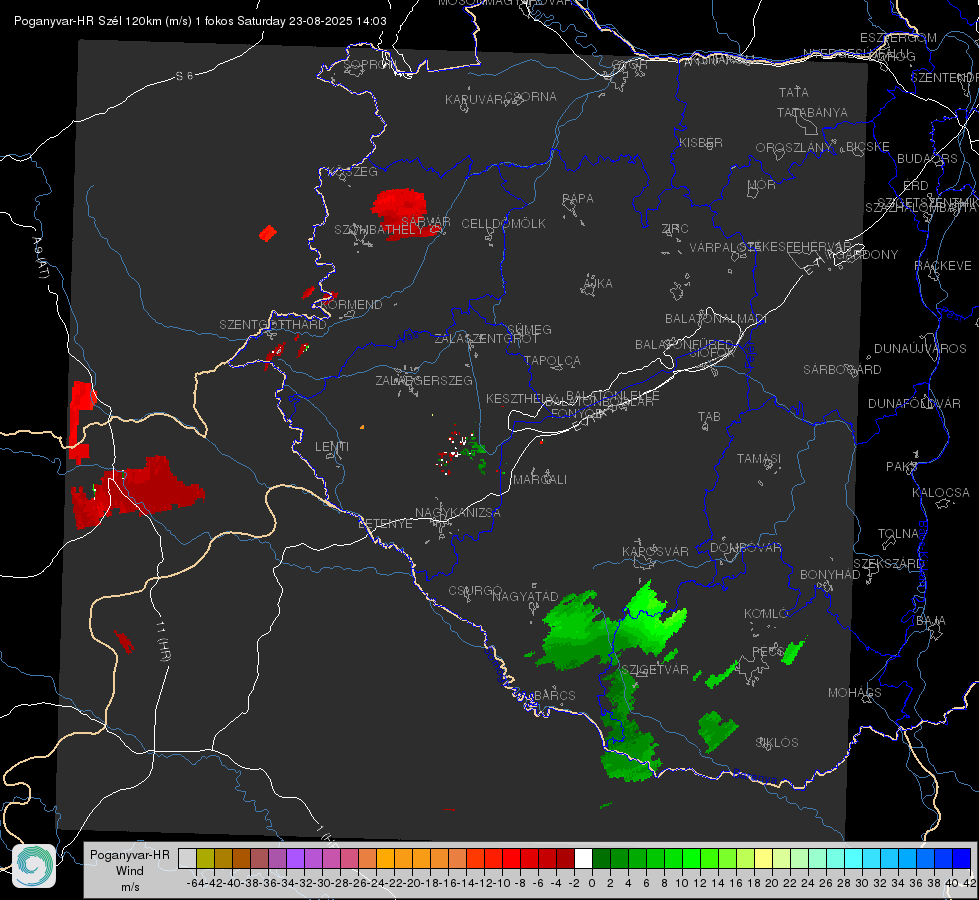
Task: Click the KAPOSVAR city label
Action: [655, 551]
